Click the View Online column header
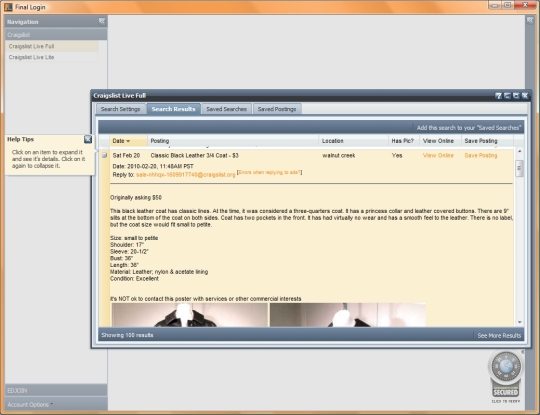The image size is (540, 415). tap(440, 141)
